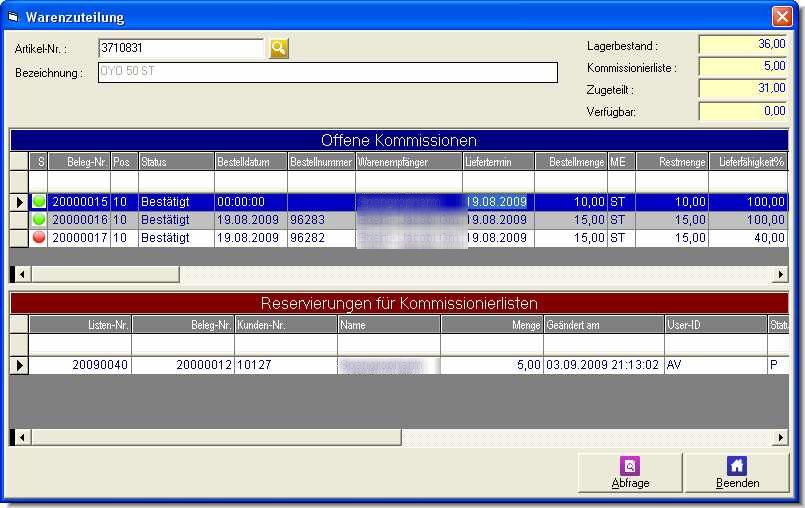Click the Menge column header

tap(492, 325)
